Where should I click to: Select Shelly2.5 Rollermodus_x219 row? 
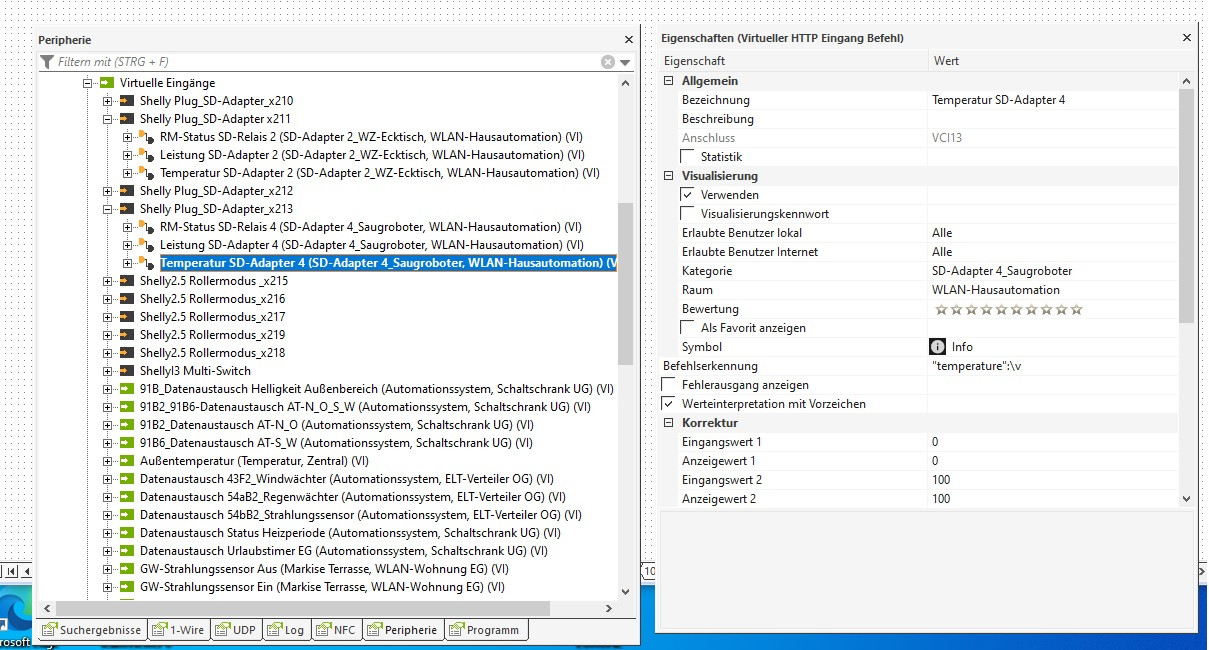tap(212, 335)
